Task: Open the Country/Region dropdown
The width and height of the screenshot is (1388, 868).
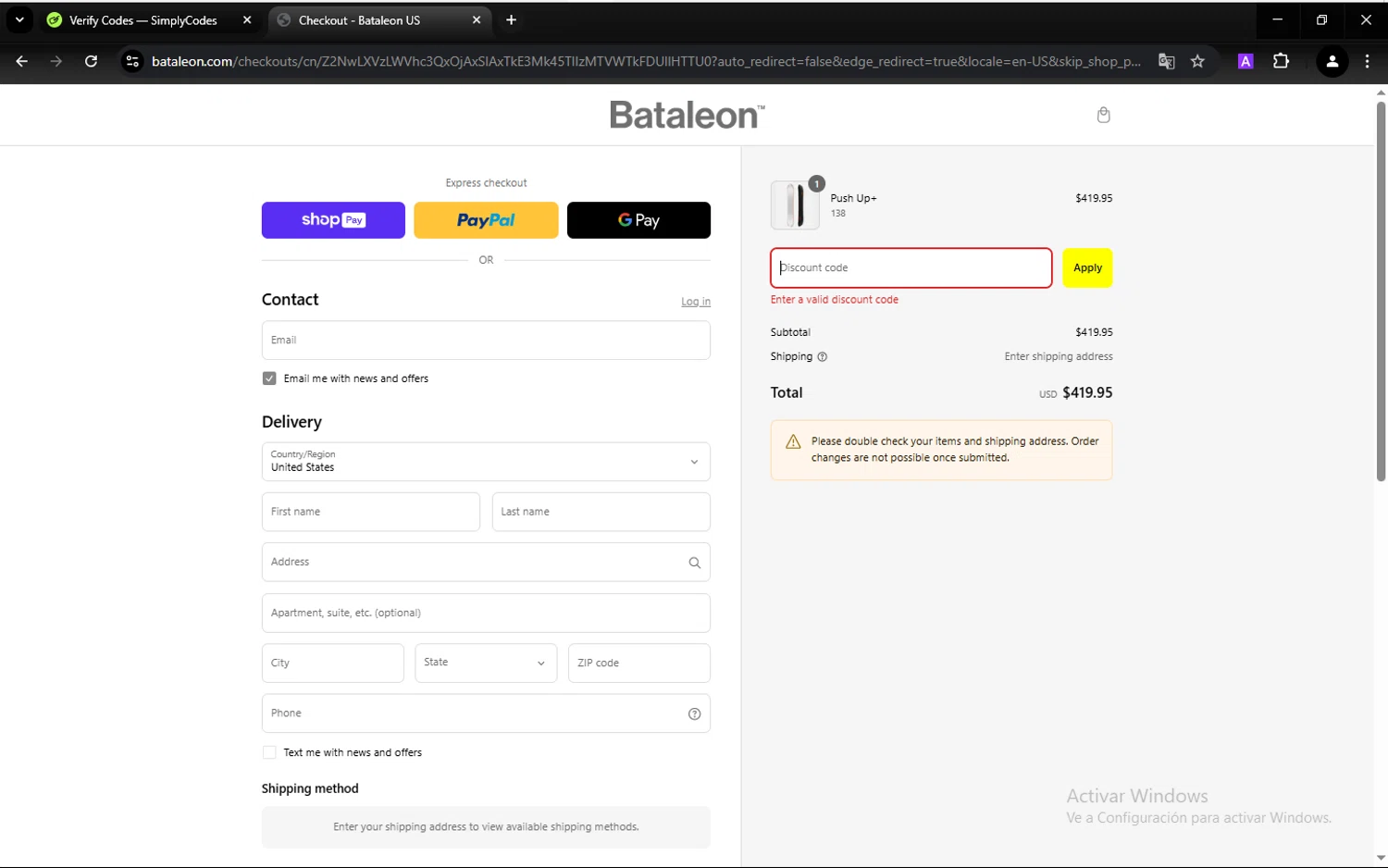Action: coord(486,462)
